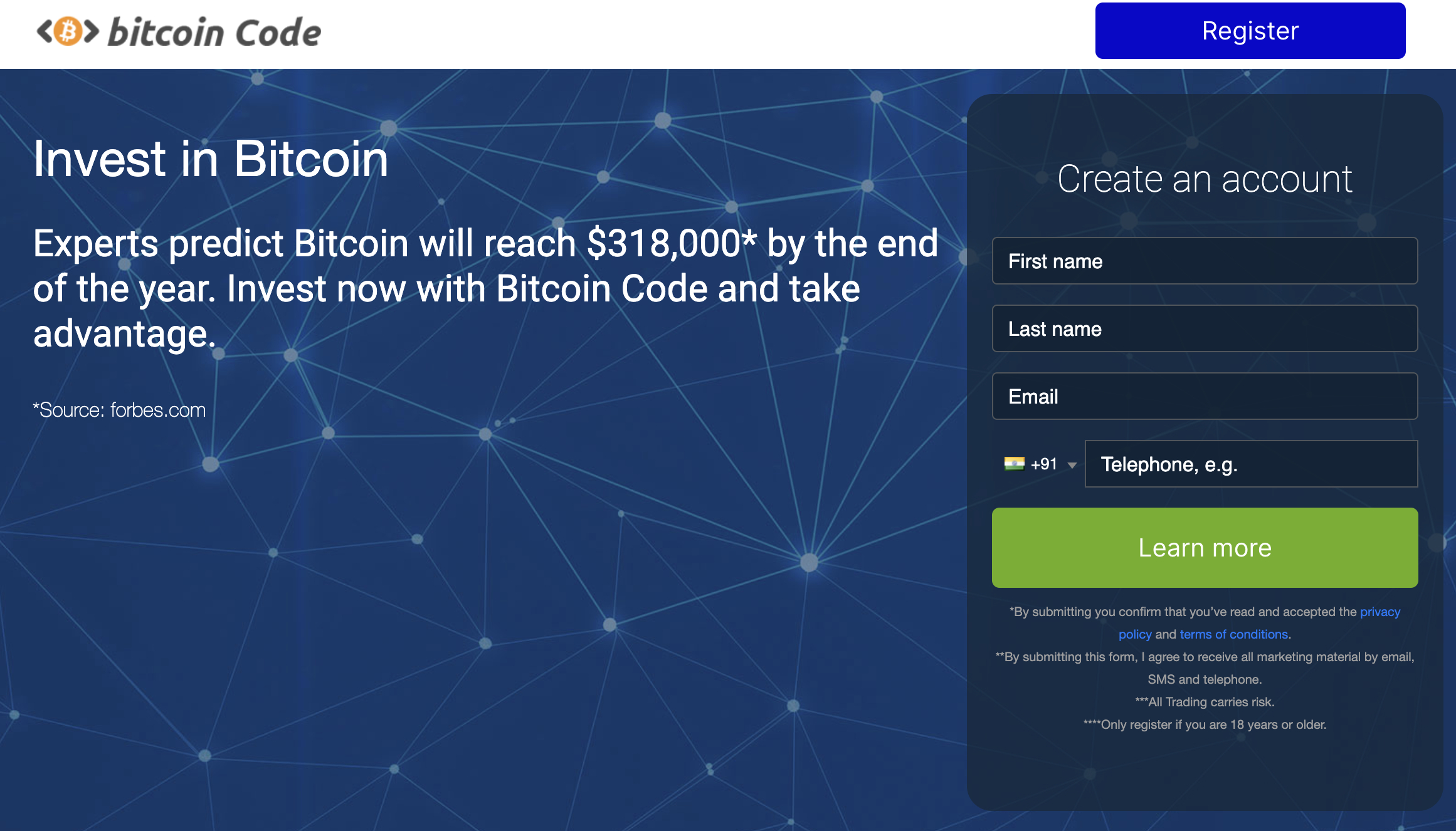Click the Telephone input field
Image resolution: width=1456 pixels, height=831 pixels.
[x=1252, y=463]
